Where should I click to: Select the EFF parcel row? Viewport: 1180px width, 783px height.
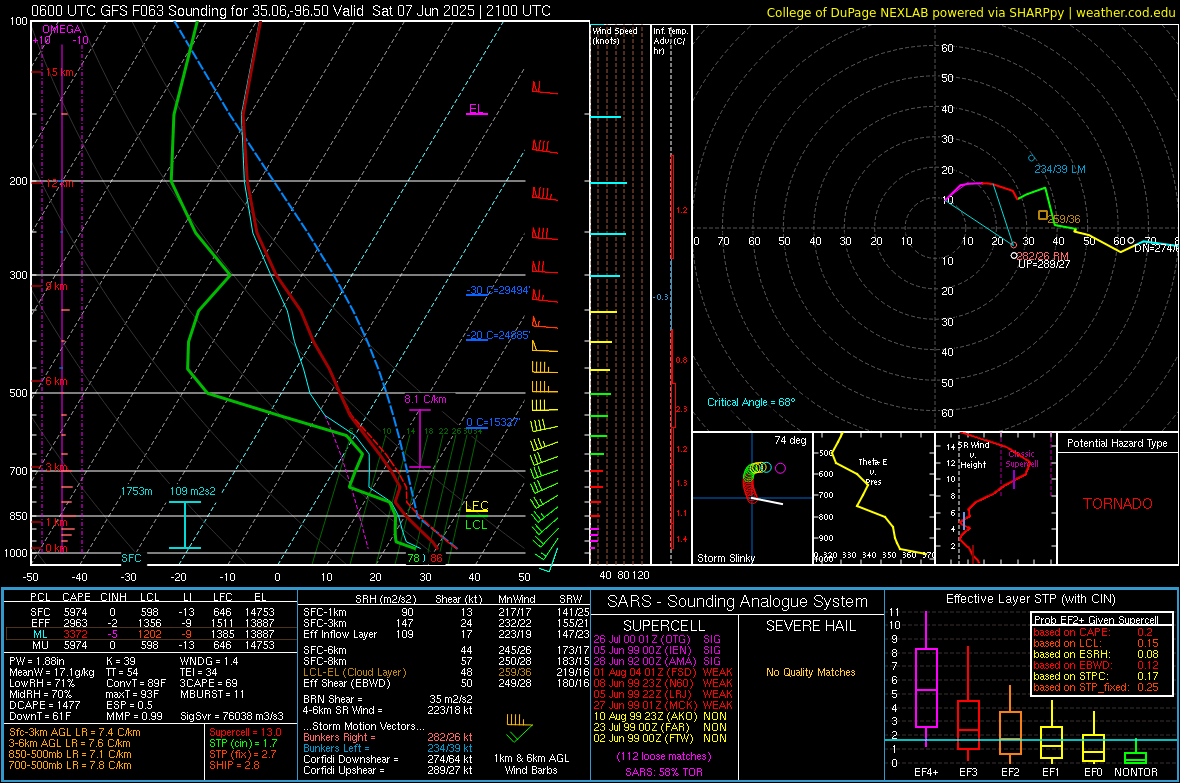click(x=151, y=623)
